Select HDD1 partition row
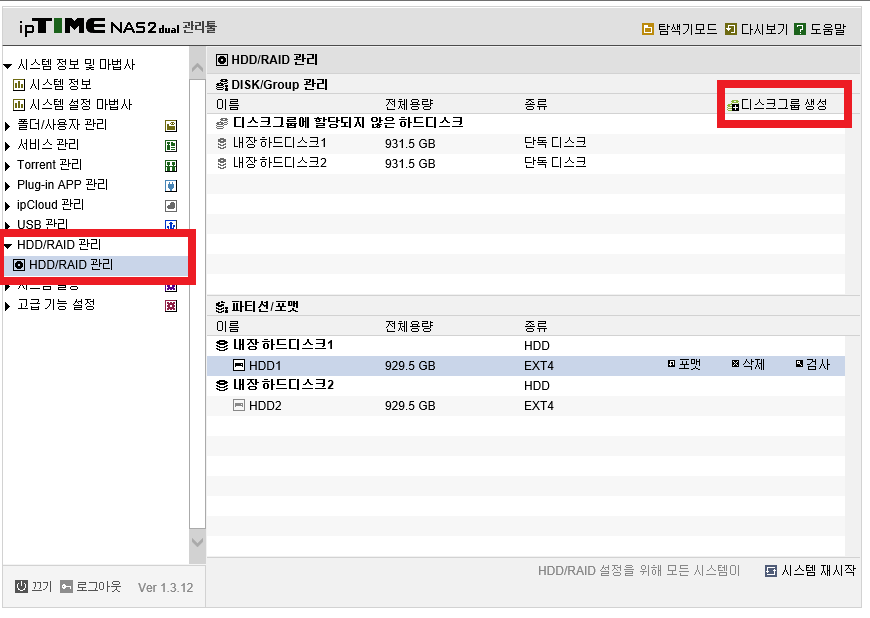 pyautogui.click(x=525, y=366)
